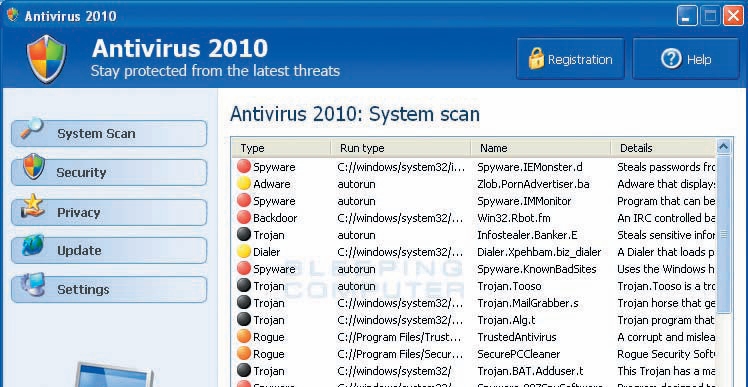Click 'A Dialer that loads' details cell
The image size is (748, 387).
666,252
